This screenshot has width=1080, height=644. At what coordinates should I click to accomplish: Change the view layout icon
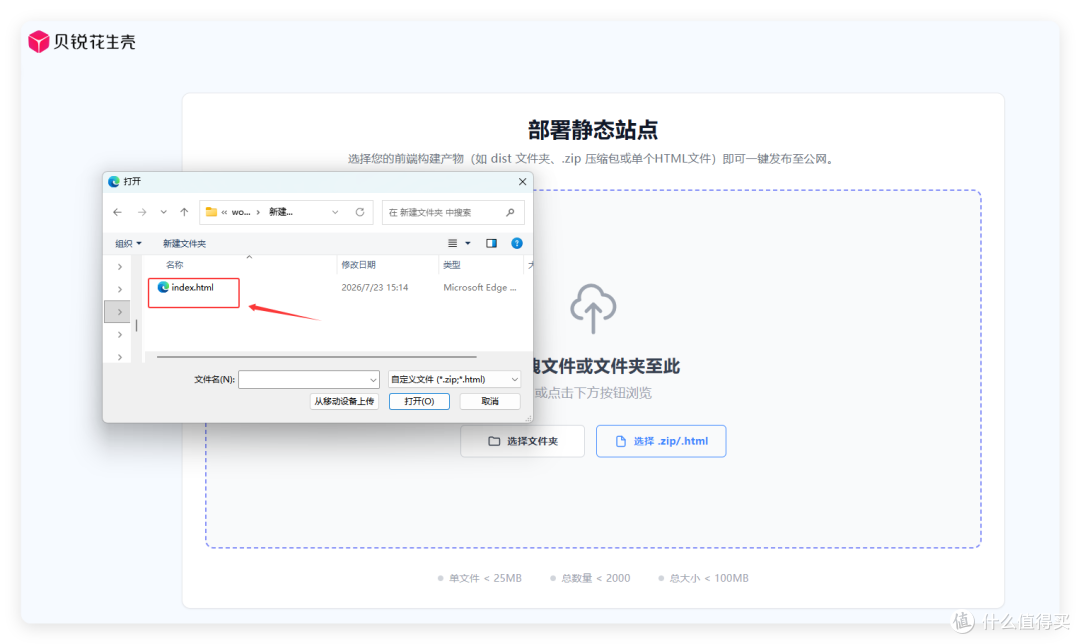(453, 243)
